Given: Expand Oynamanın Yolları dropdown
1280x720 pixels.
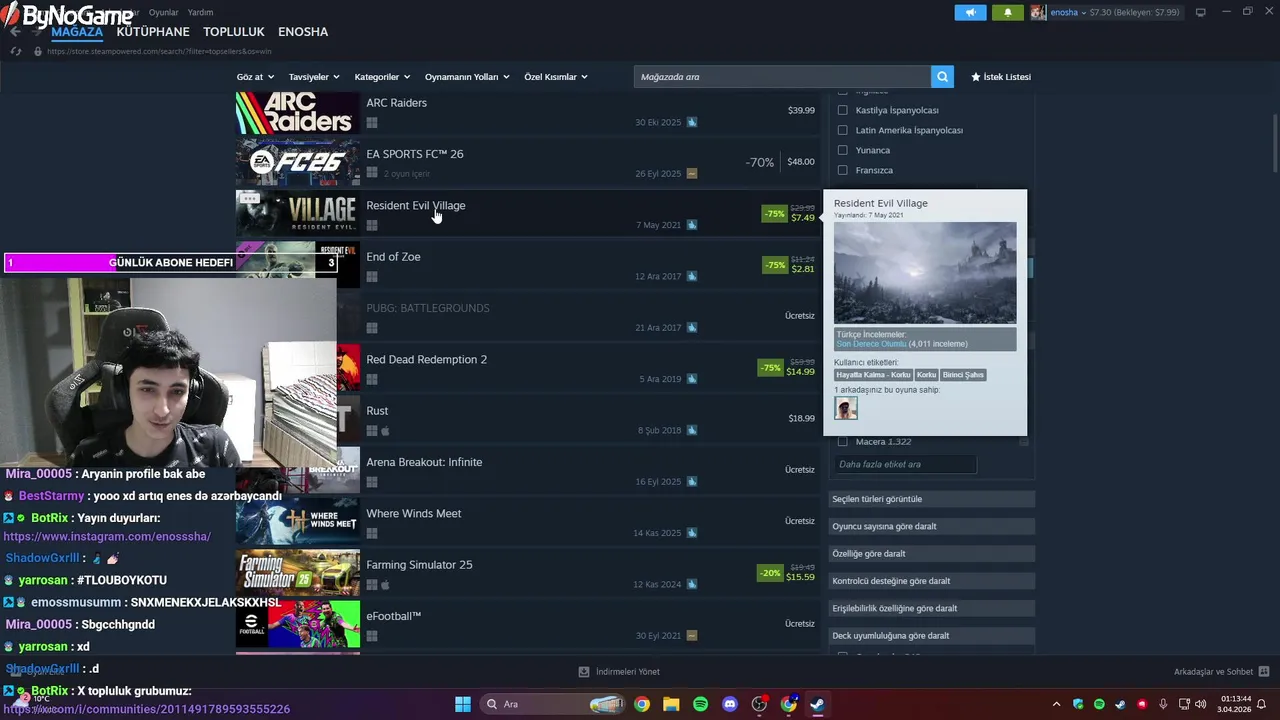Looking at the screenshot, I should pyautogui.click(x=467, y=77).
